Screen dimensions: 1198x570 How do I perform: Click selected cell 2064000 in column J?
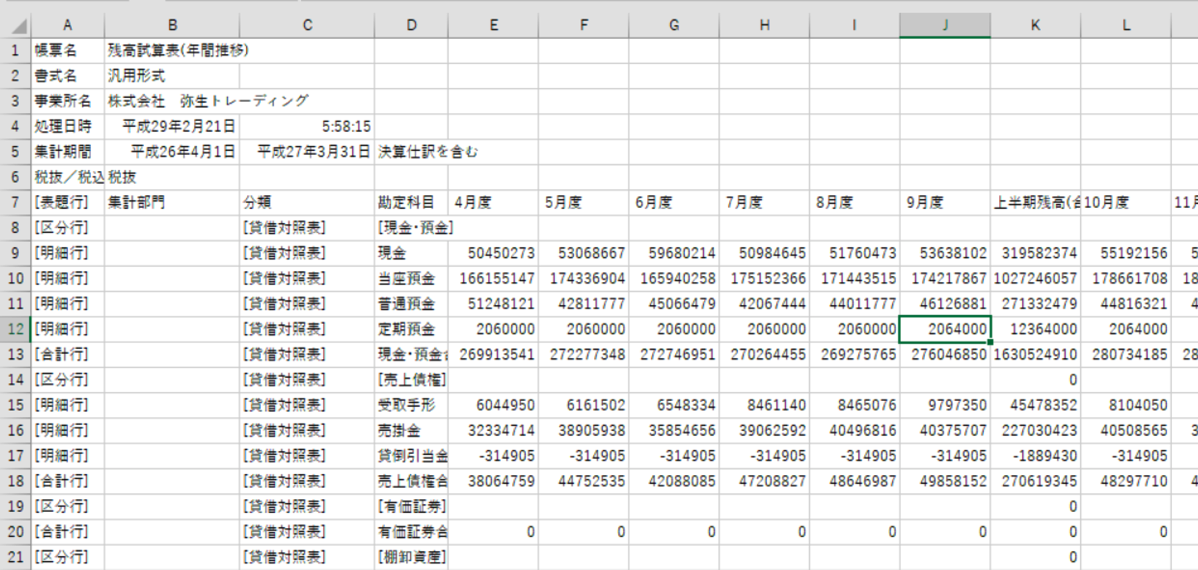coord(945,329)
